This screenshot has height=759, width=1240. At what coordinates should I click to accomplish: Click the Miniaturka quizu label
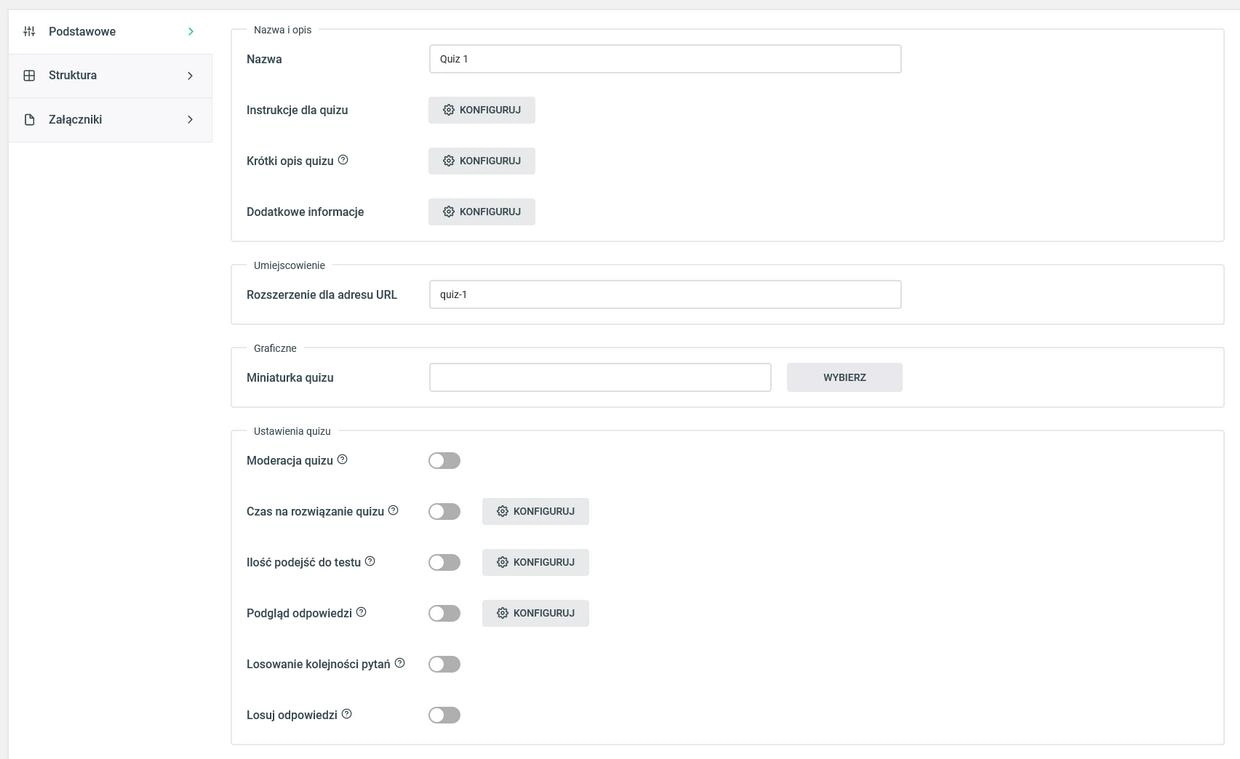tap(290, 378)
